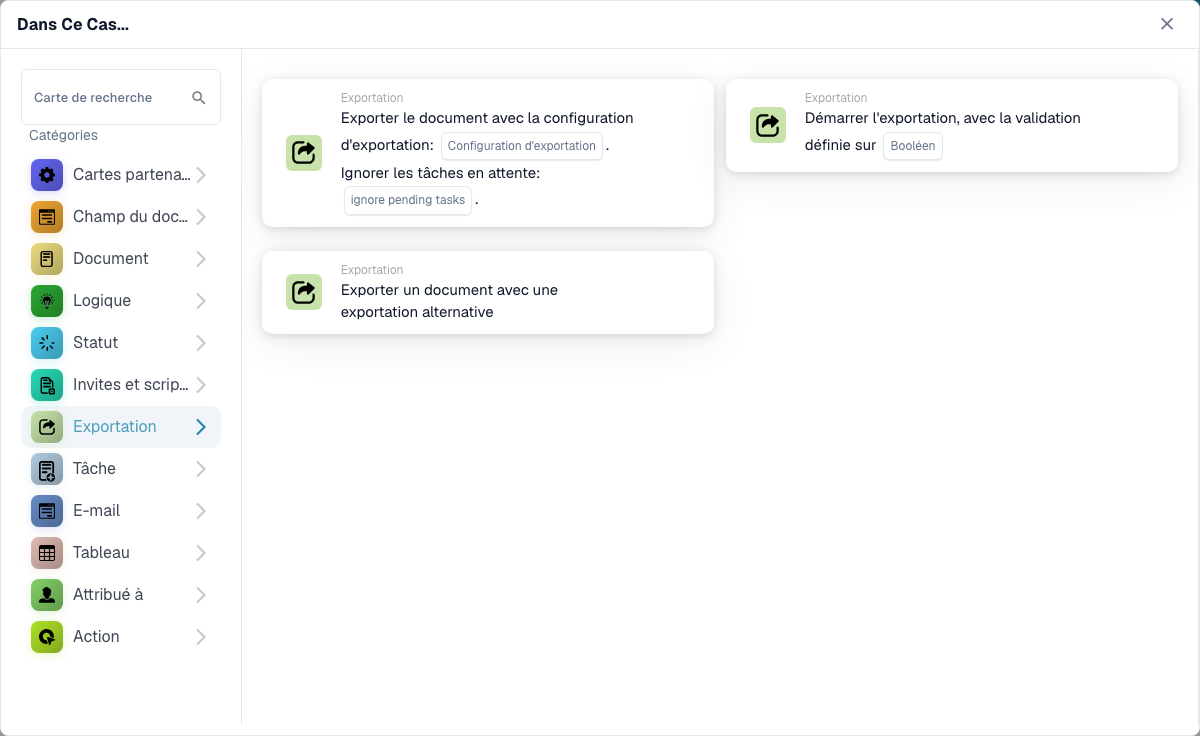Viewport: 1200px width, 736px height.
Task: Click the Document category icon
Action: (x=47, y=259)
